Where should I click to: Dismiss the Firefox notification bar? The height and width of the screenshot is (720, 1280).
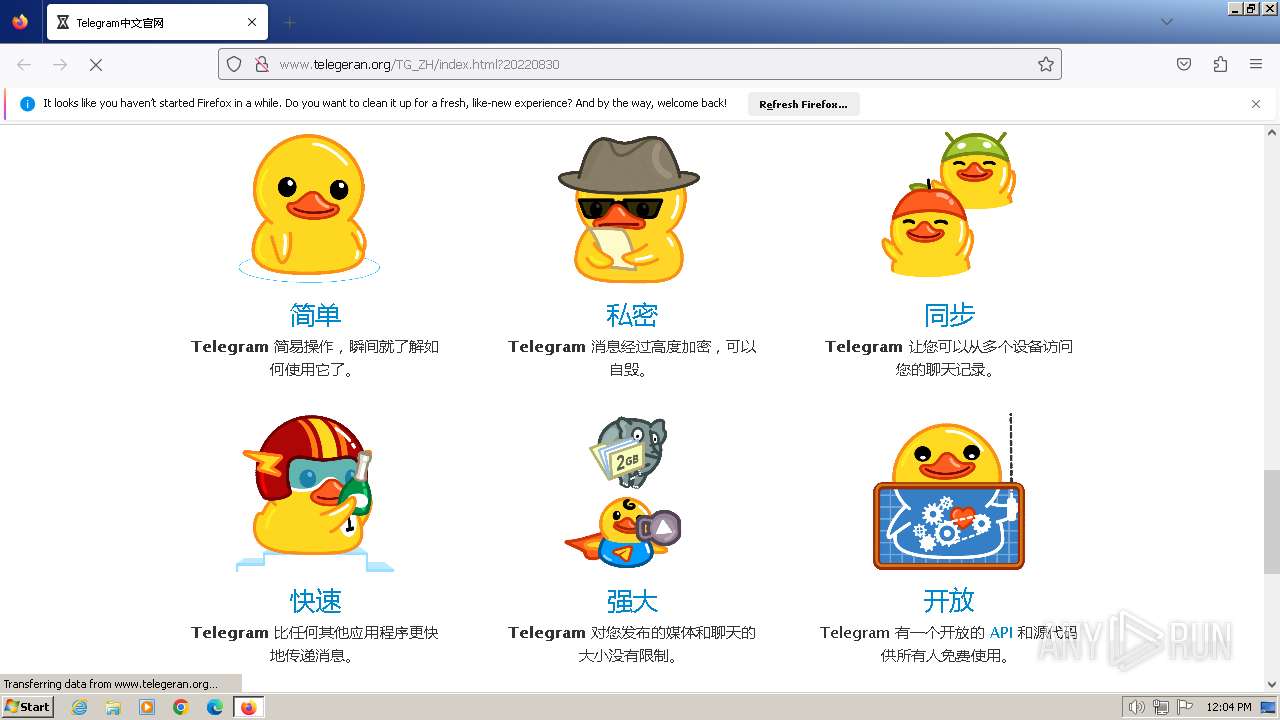pyautogui.click(x=1256, y=104)
